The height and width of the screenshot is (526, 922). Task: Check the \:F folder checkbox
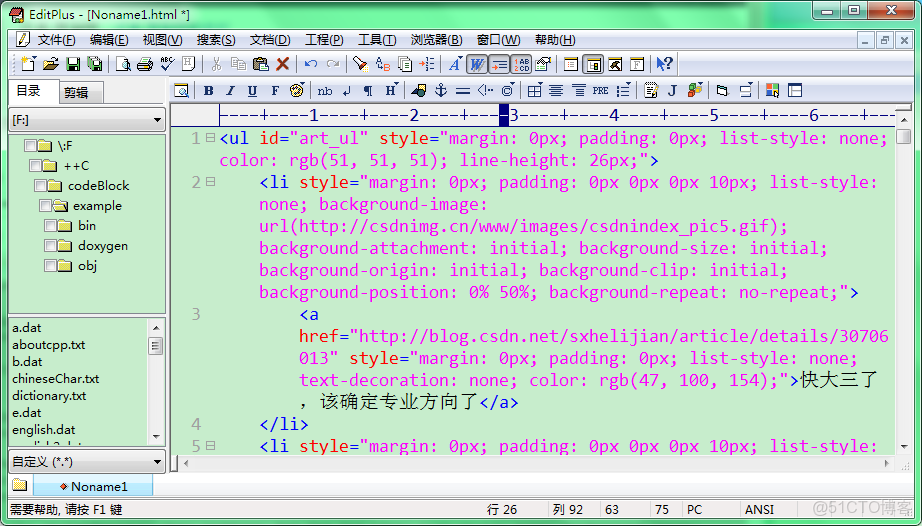[30, 145]
